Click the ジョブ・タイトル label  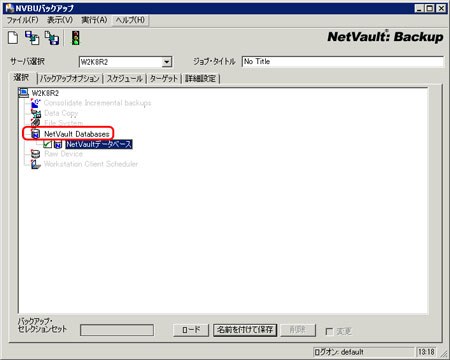pos(214,61)
